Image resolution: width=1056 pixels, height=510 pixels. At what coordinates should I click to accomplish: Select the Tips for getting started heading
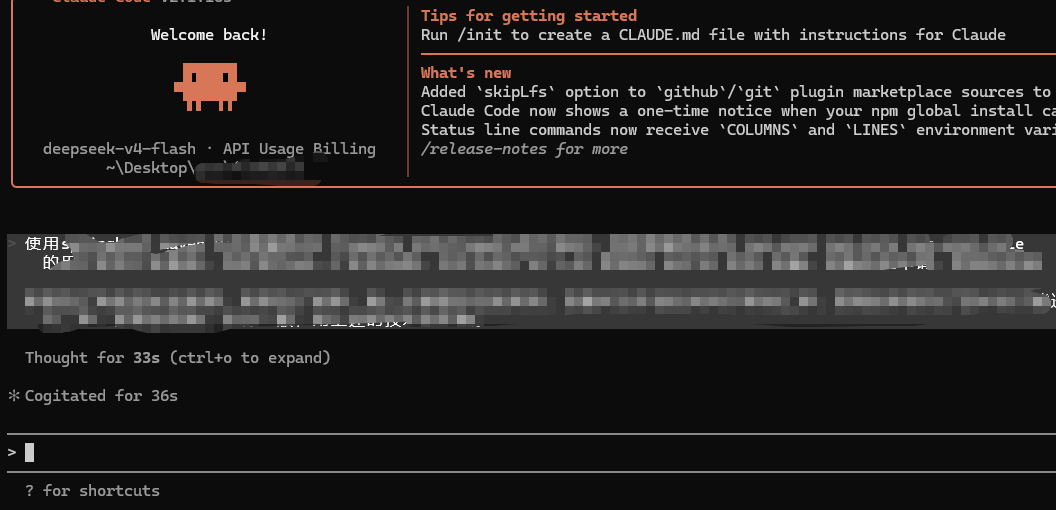tap(529, 15)
